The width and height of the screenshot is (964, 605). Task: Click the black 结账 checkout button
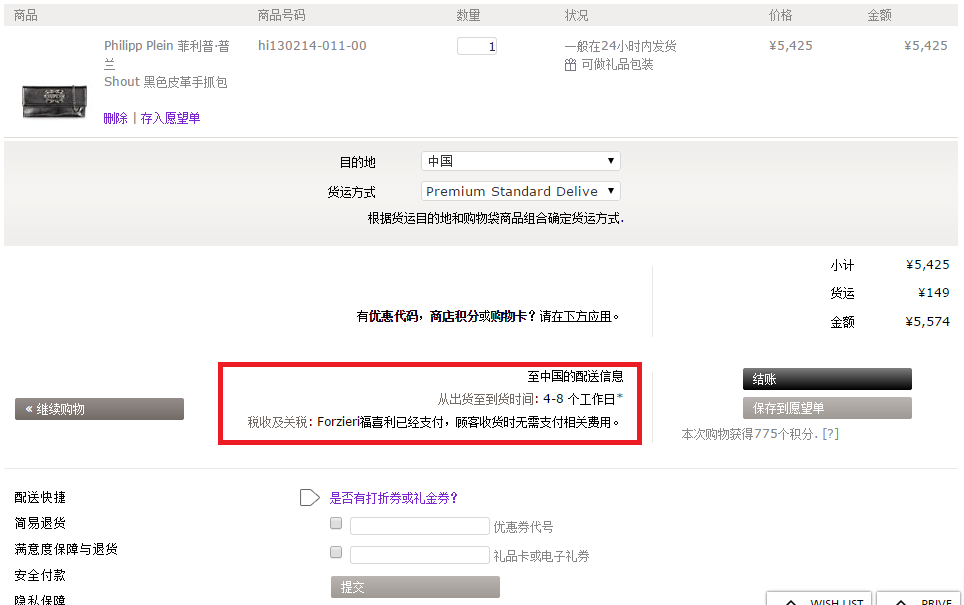[x=827, y=379]
